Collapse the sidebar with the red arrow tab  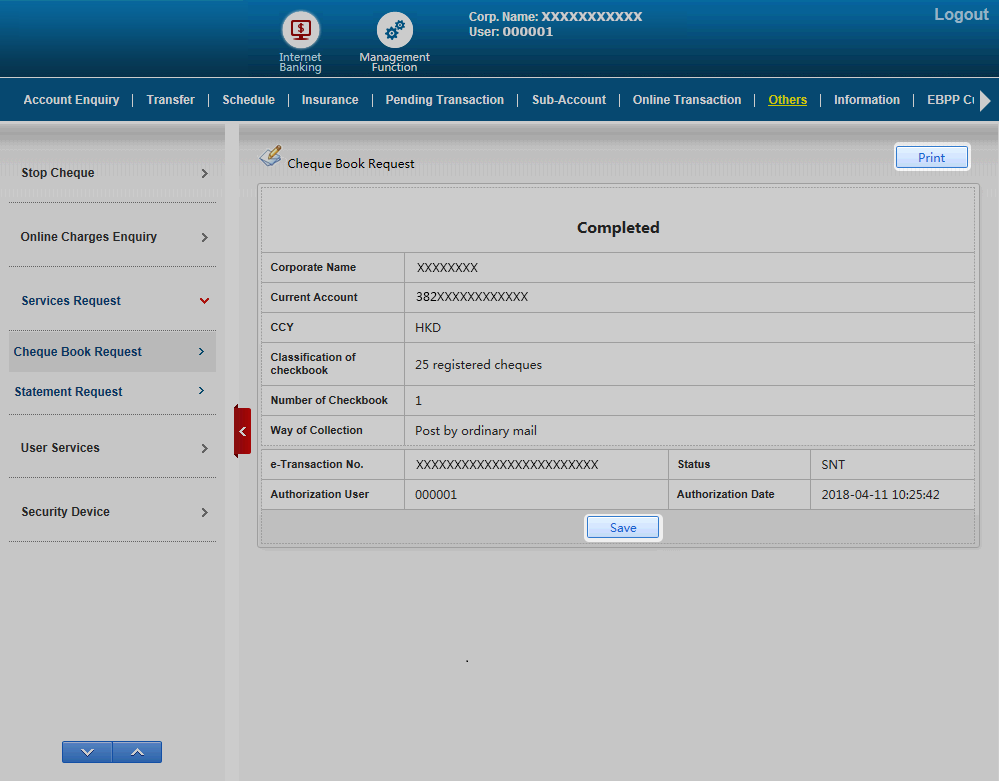tap(242, 431)
